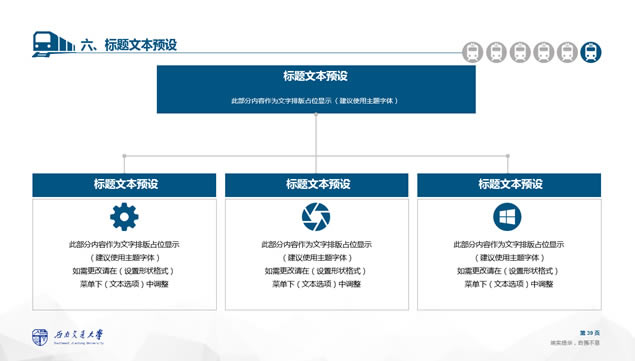Click the second gray train progress icon

pos(496,52)
